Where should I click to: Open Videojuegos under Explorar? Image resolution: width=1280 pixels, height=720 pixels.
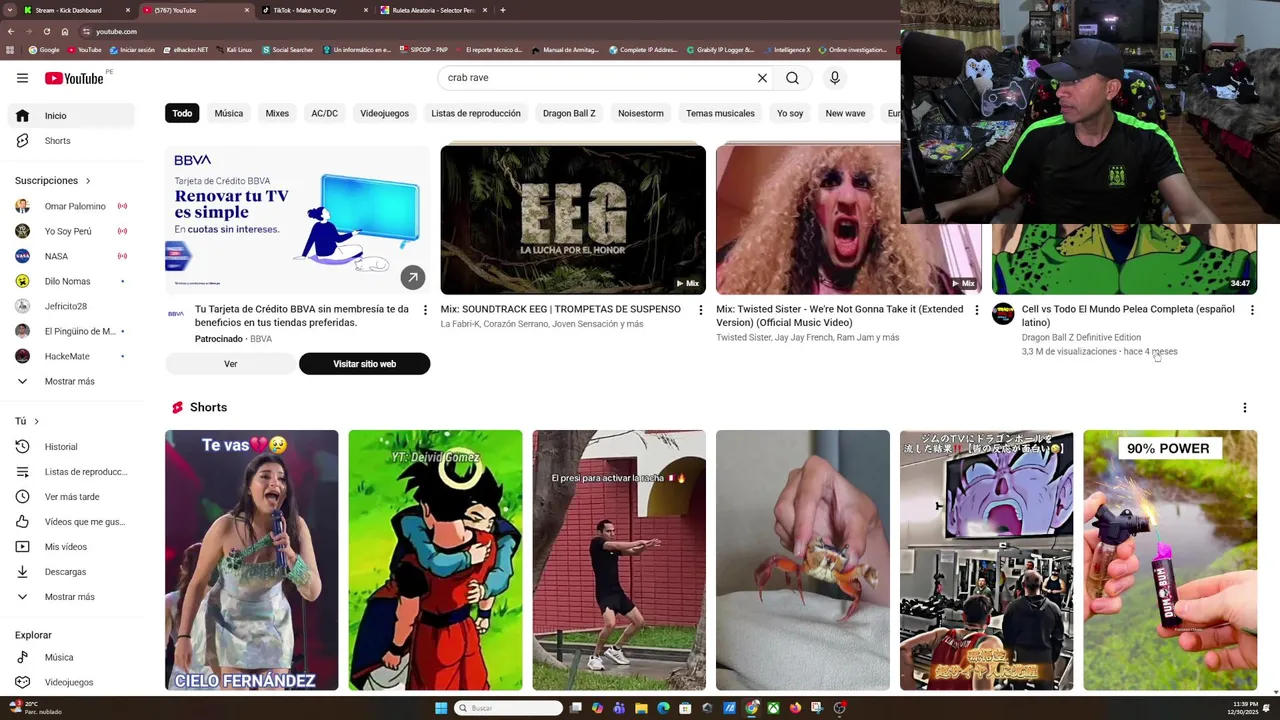tap(70, 682)
